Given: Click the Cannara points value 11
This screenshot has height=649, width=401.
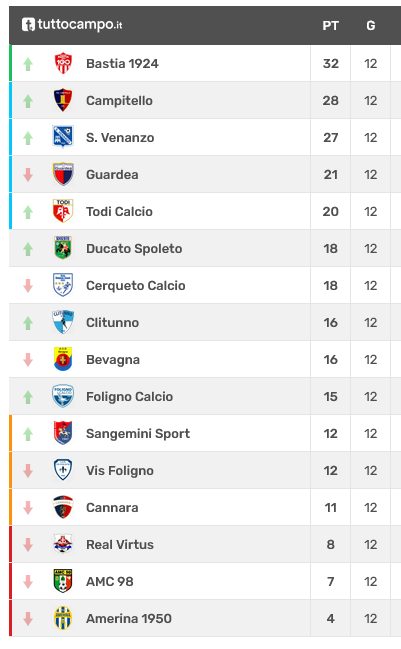Looking at the screenshot, I should (x=330, y=507).
